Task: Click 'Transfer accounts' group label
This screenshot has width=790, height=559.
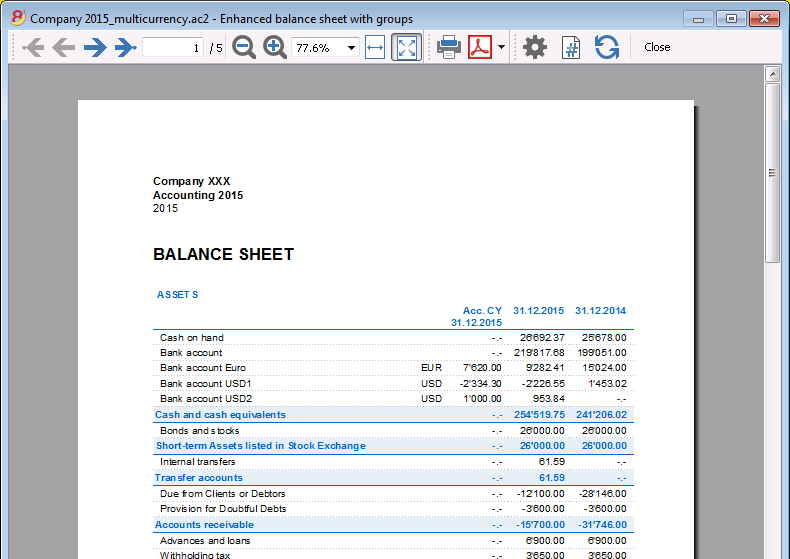Action: [199, 478]
